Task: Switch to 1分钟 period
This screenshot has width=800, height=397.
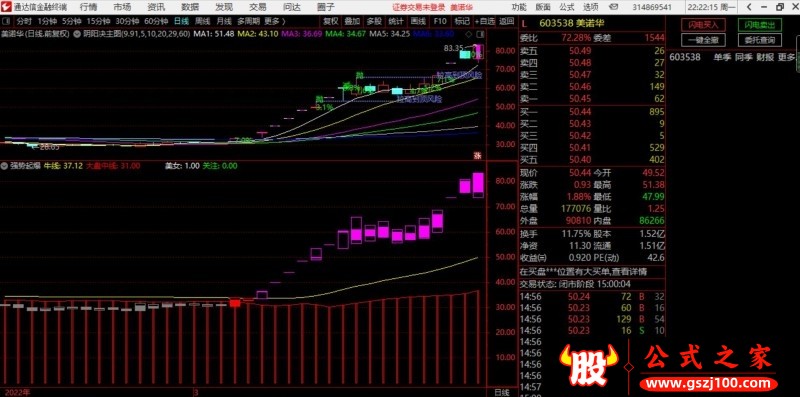Action: [48, 21]
